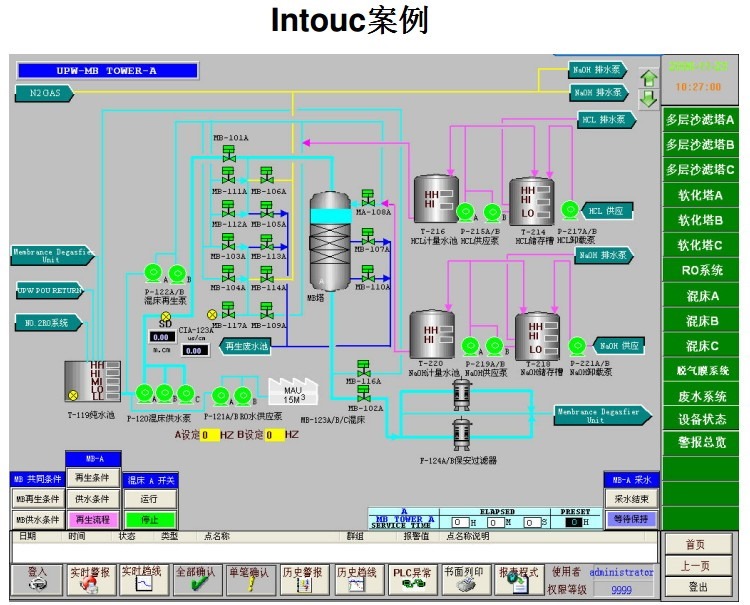
Task: Click valve MB-101A icon
Action: click(x=229, y=154)
